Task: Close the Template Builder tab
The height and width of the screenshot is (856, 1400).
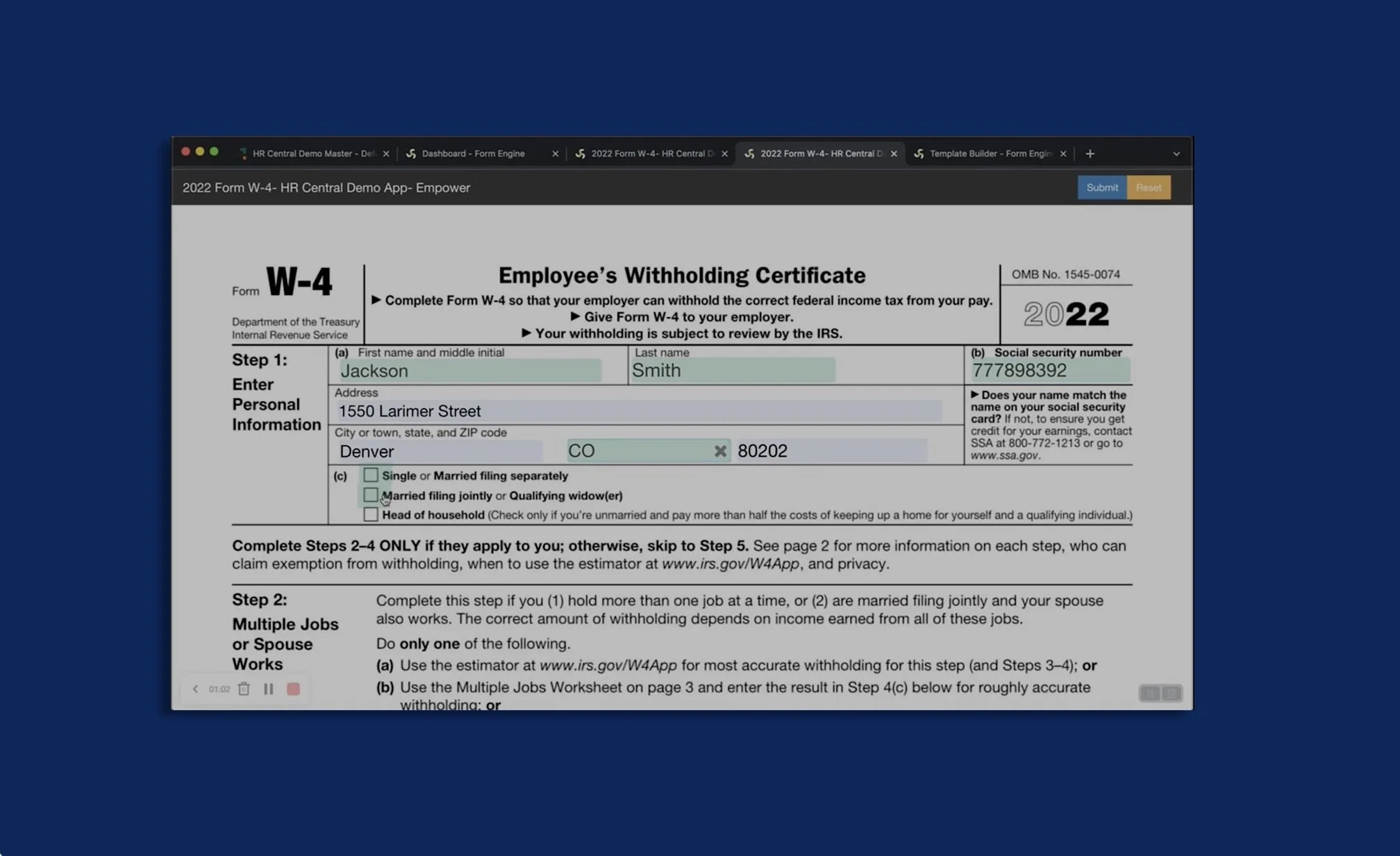Action: [1062, 153]
